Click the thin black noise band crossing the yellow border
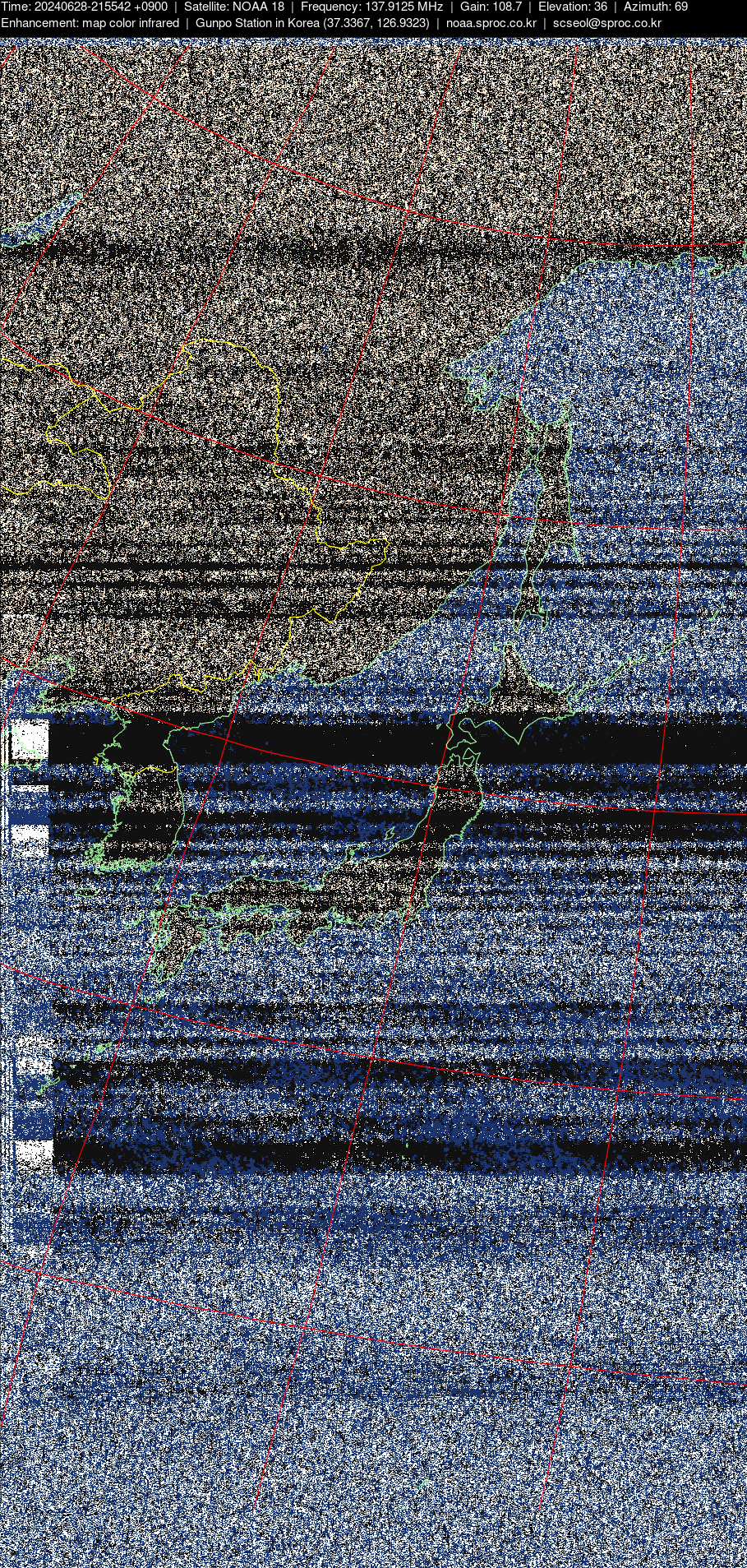The image size is (747, 1568). pyautogui.click(x=247, y=567)
